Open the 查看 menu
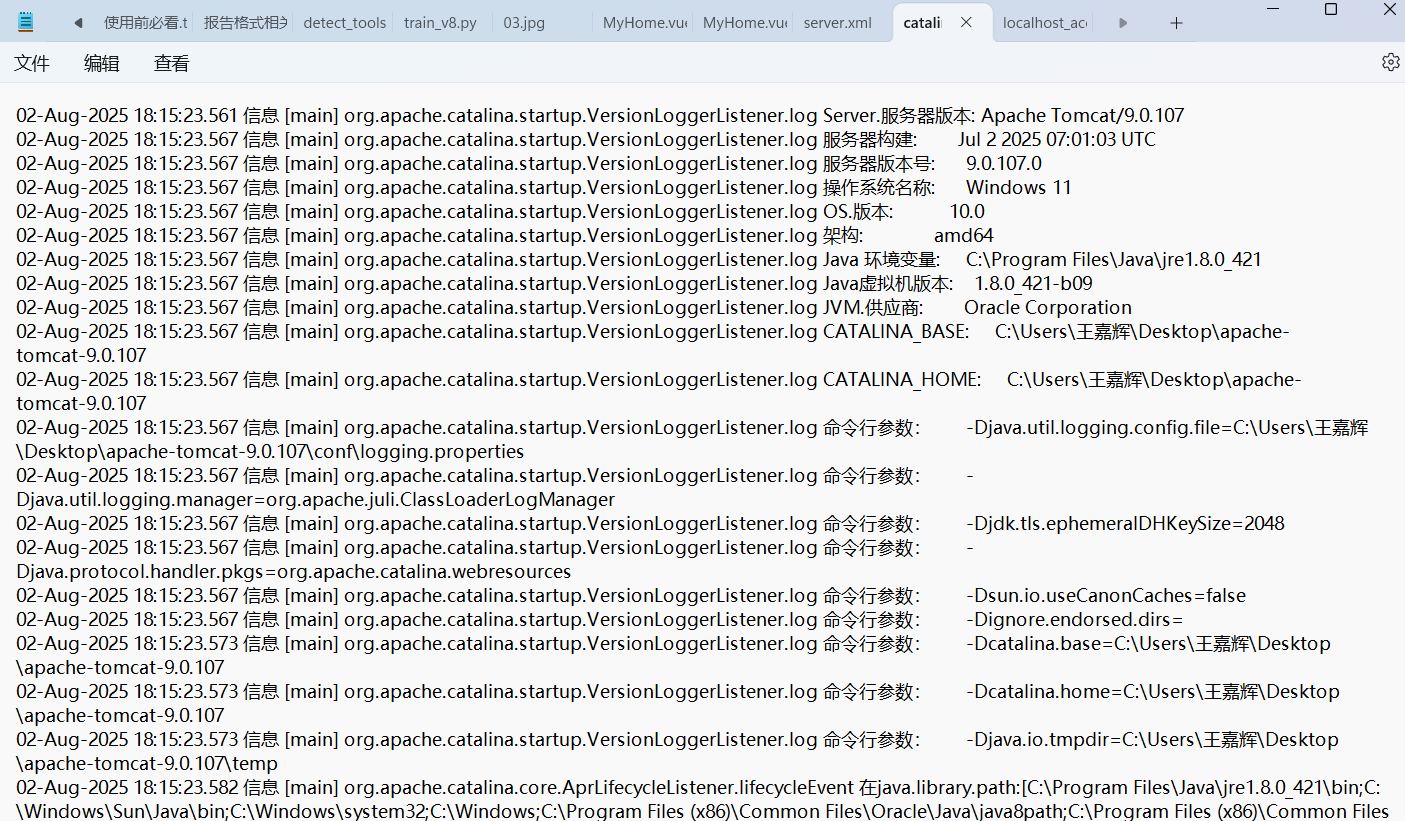Viewport: 1405px width, 821px height. [172, 63]
